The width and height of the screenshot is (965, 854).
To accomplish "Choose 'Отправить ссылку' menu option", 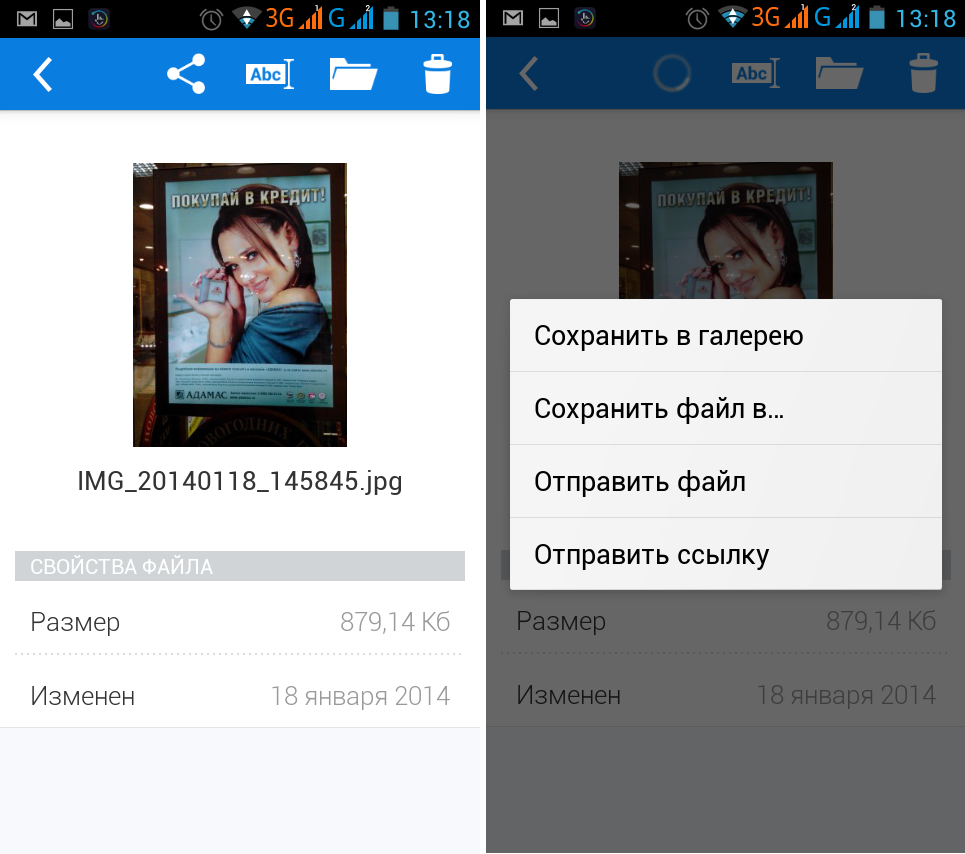I will point(726,554).
